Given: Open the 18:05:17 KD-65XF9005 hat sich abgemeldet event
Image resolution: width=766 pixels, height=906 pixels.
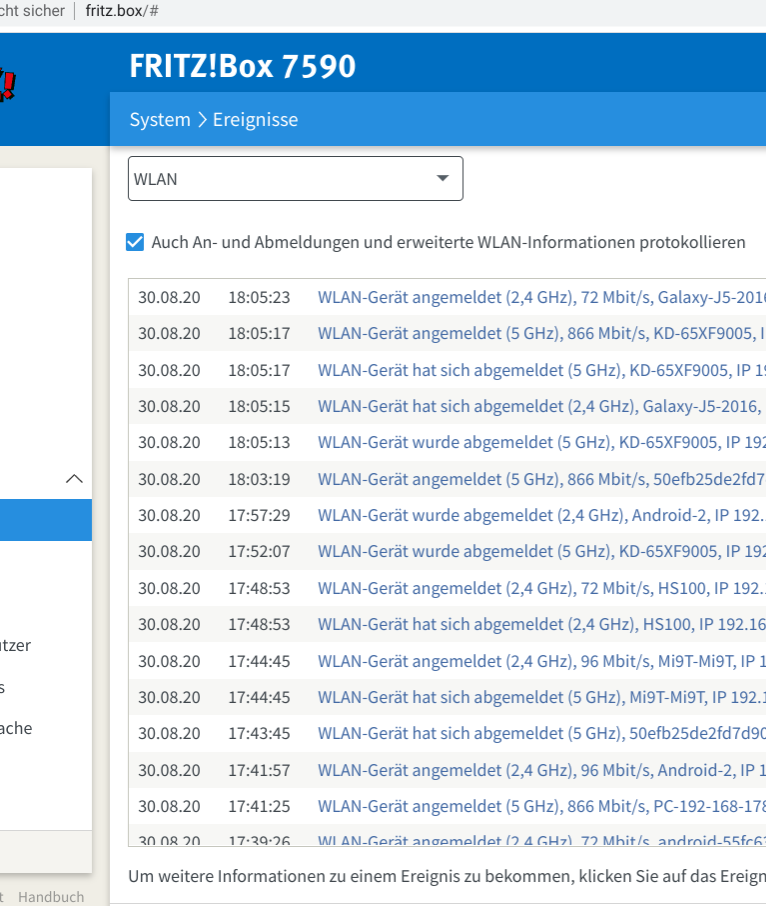Looking at the screenshot, I should (x=541, y=370).
